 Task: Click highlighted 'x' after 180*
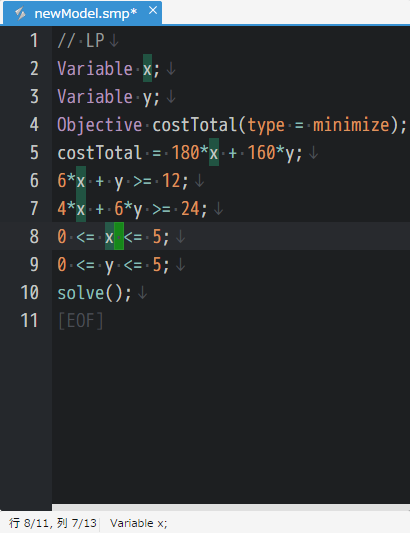coord(214,153)
